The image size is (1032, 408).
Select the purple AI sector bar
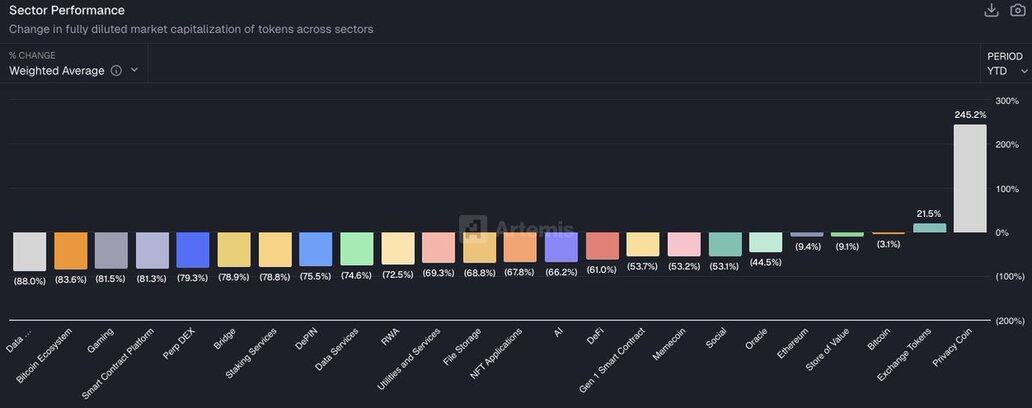tap(561, 247)
